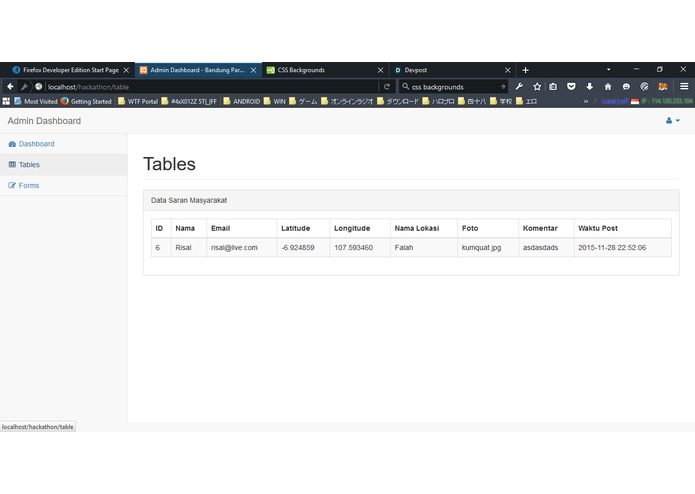Click the Forms edit sidebar icon
The image size is (695, 494).
tap(12, 185)
